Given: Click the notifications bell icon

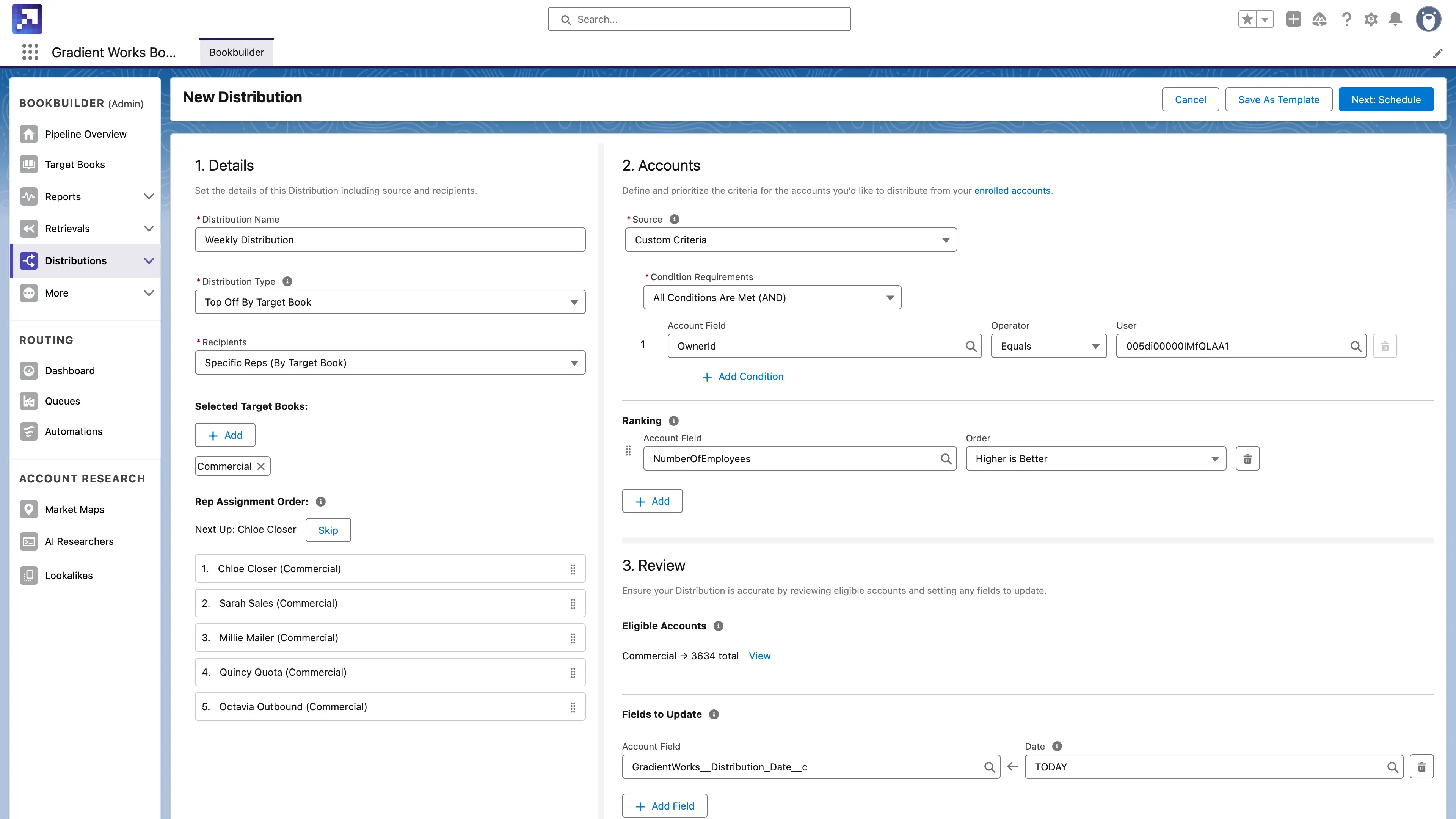Looking at the screenshot, I should coord(1395,19).
